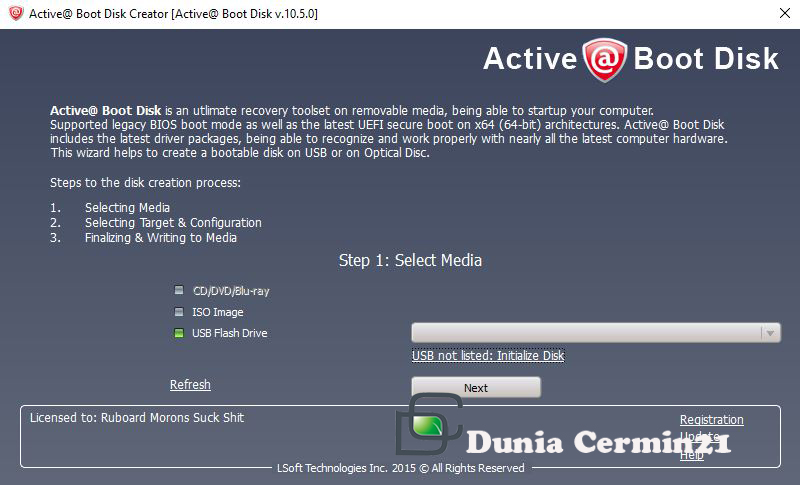Click the 'Licensed to' text line
Viewport: 800px width, 485px height.
tap(137, 418)
